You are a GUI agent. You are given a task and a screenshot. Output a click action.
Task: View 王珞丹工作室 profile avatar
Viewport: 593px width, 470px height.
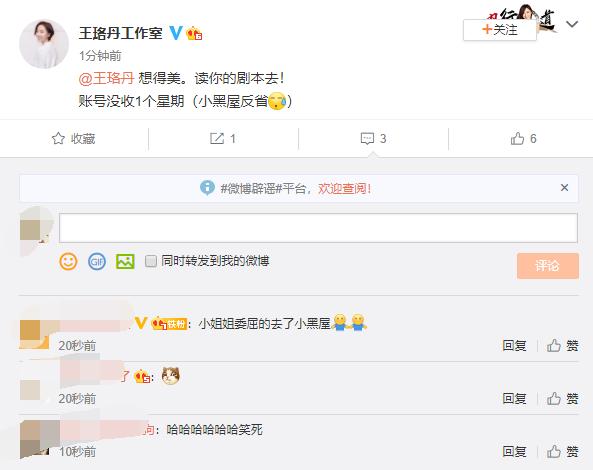(44, 44)
